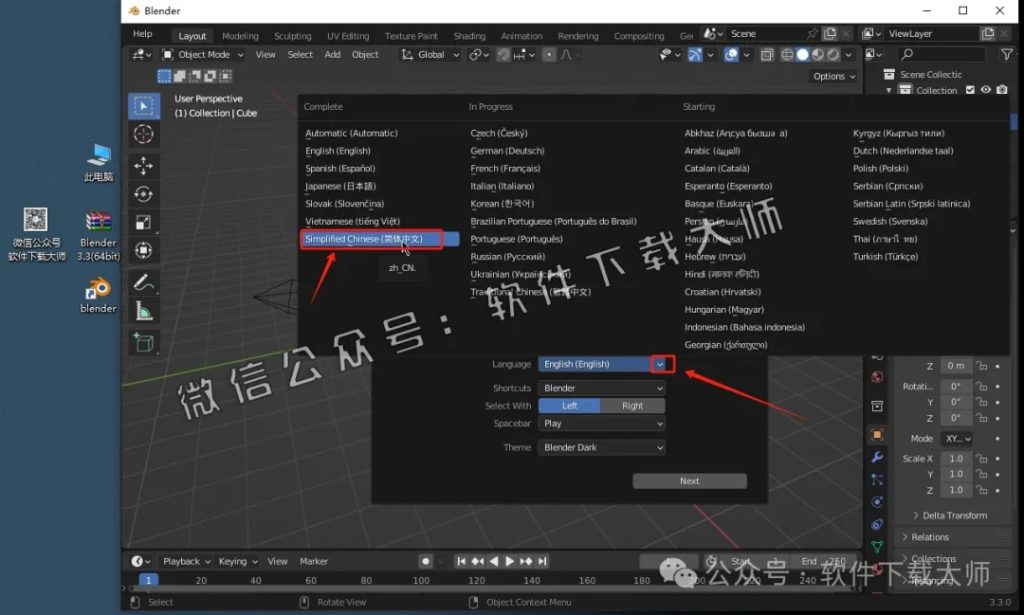The height and width of the screenshot is (615, 1024).
Task: Open the Physics Properties tab
Action: point(877,500)
